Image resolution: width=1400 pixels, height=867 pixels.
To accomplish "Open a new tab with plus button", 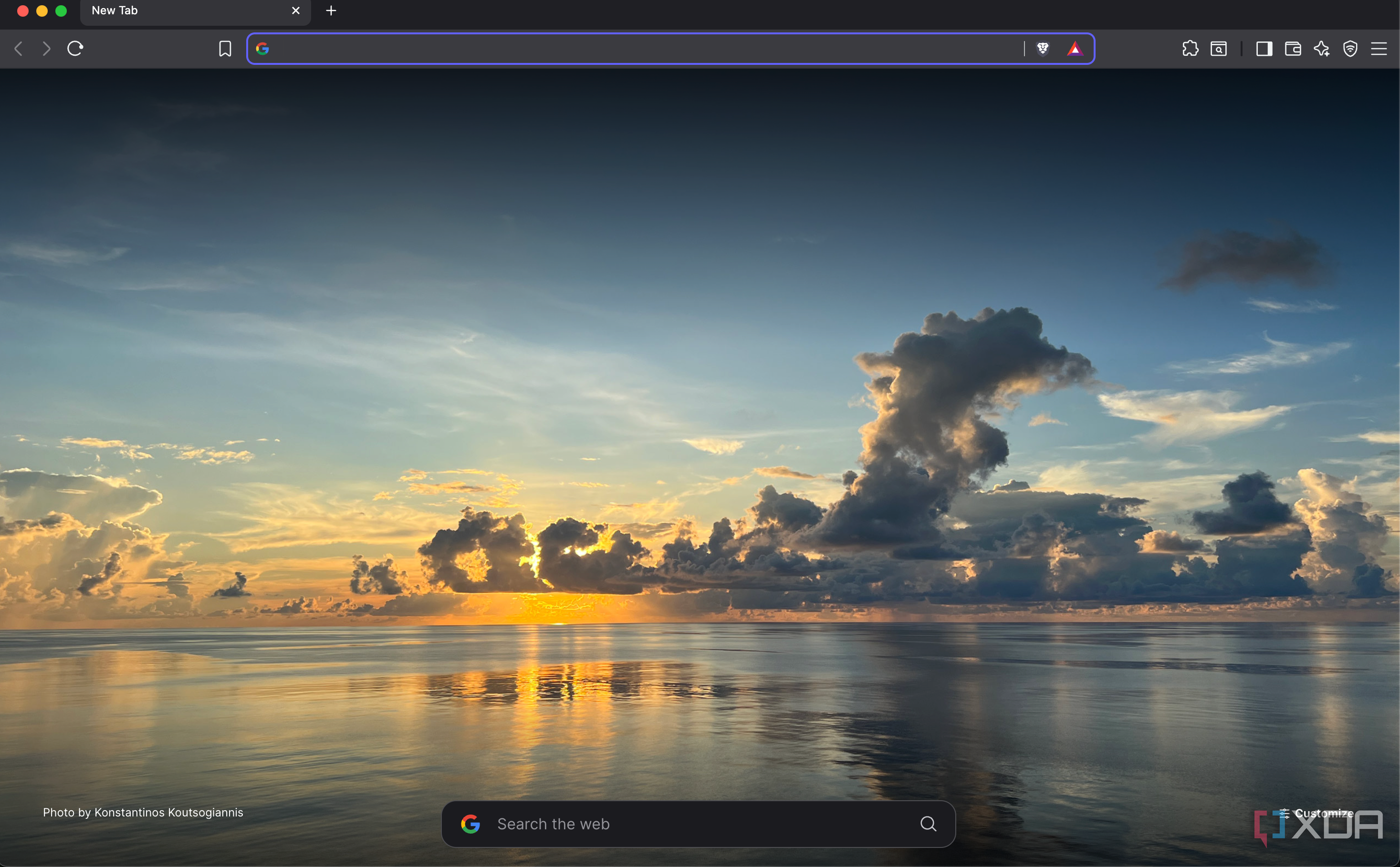I will coord(331,11).
